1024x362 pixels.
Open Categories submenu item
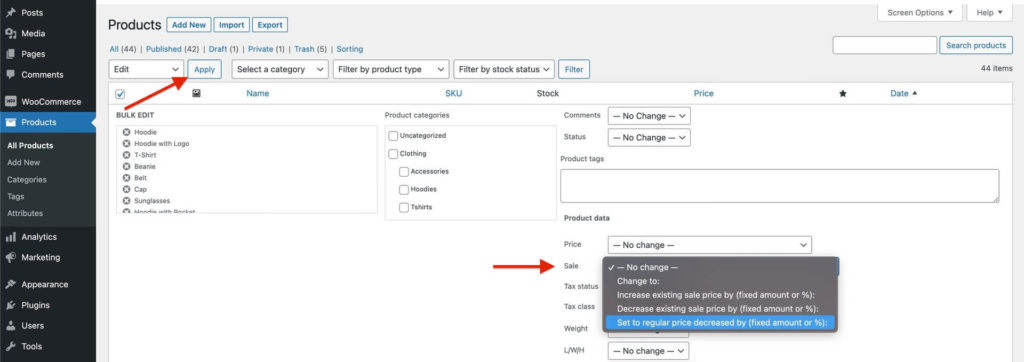click(x=27, y=180)
